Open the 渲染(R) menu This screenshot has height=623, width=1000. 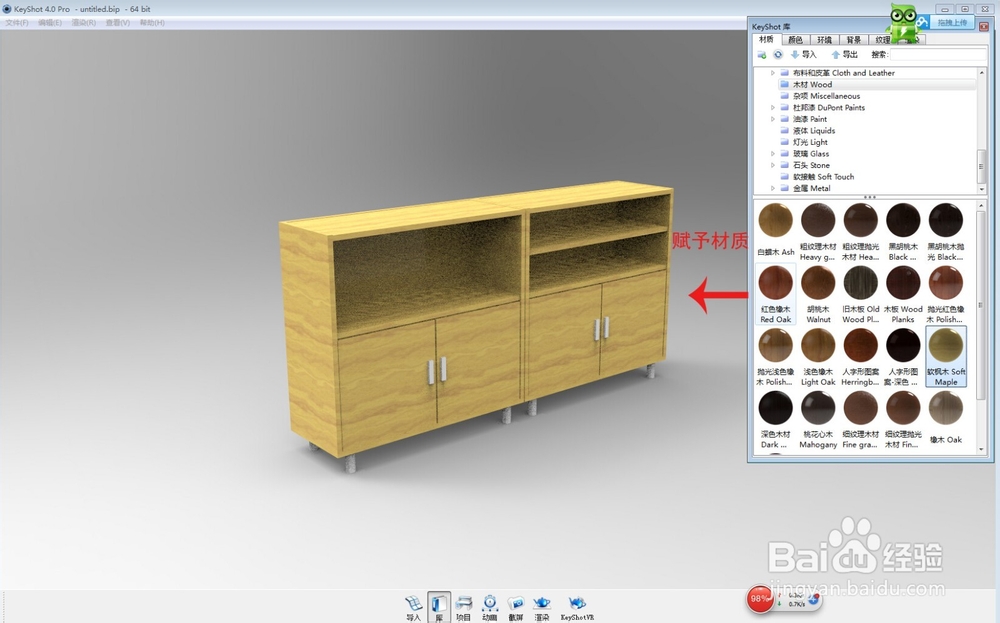(84, 22)
